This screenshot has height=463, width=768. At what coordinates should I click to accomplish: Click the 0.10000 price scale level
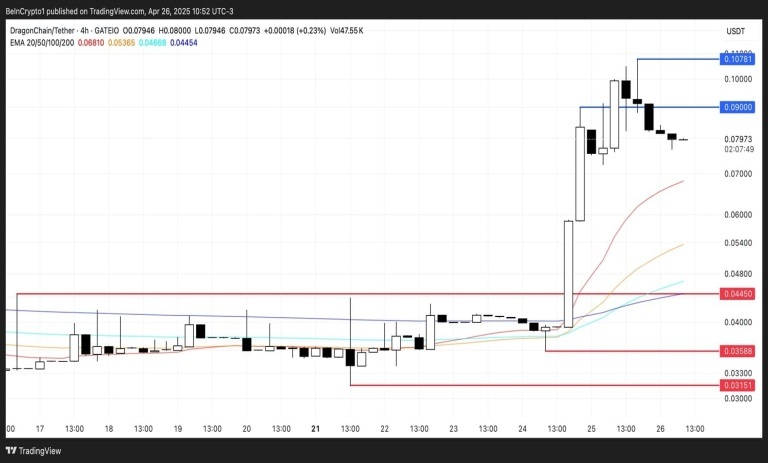pyautogui.click(x=738, y=79)
